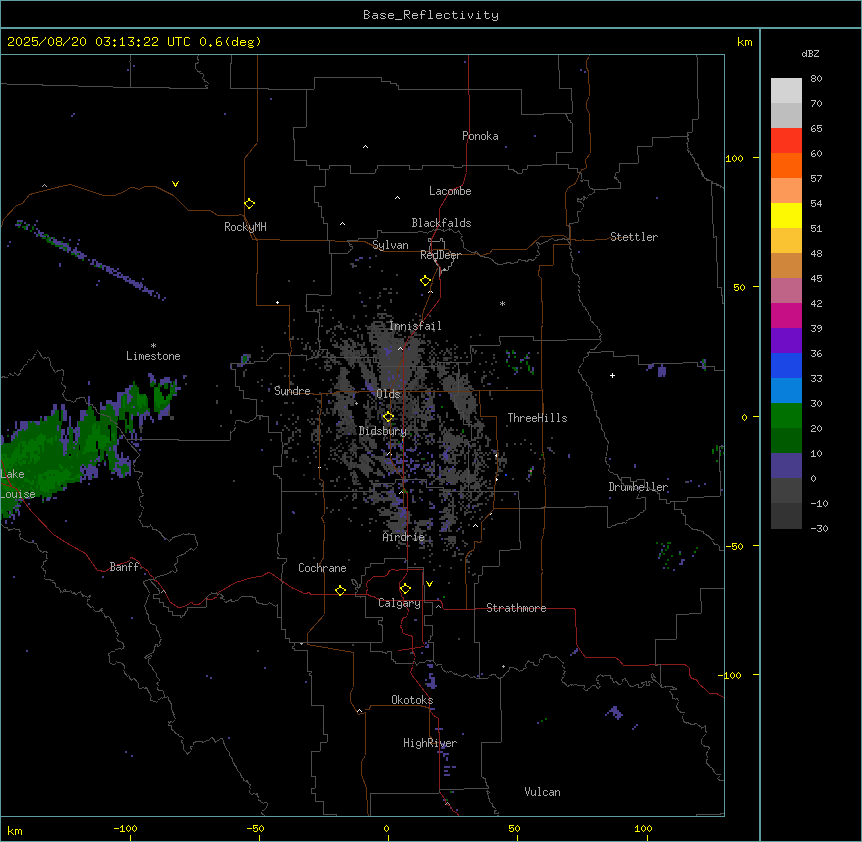Screen dimensions: 862x842
Task: Click the Okotoks city label
Action: 412,700
